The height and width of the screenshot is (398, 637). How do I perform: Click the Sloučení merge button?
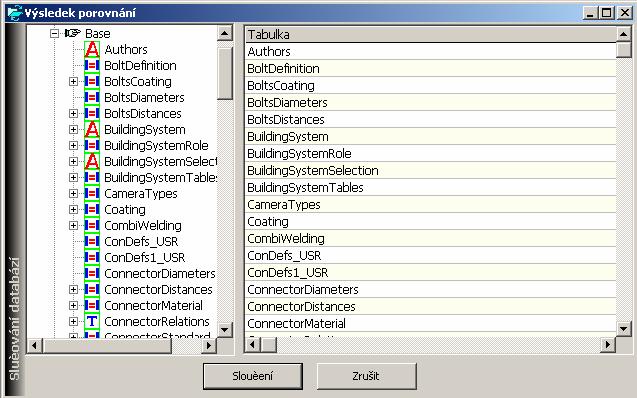pyautogui.click(x=253, y=376)
